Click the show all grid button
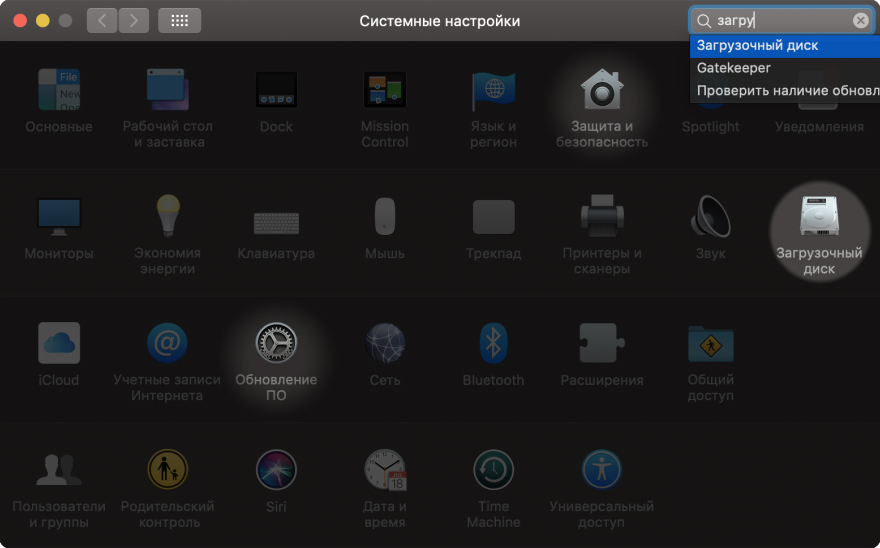This screenshot has height=548, width=880. point(180,20)
